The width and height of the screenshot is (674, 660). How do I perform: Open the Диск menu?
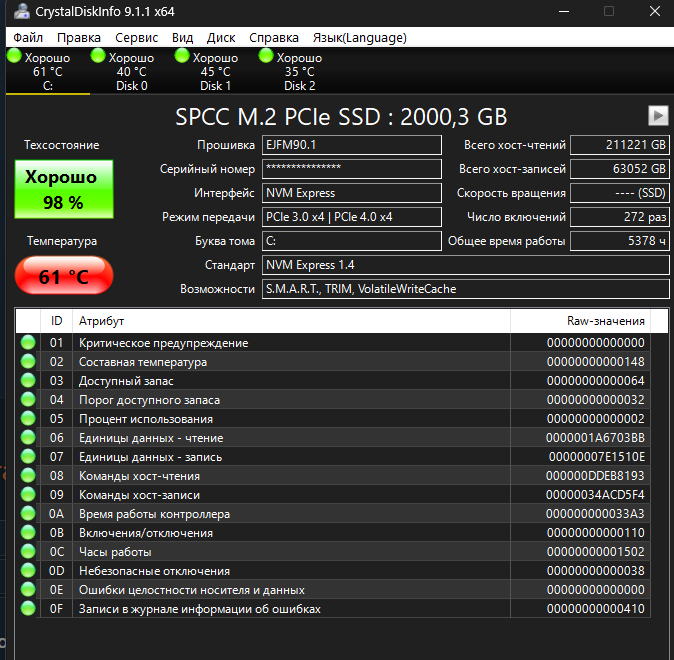[221, 38]
